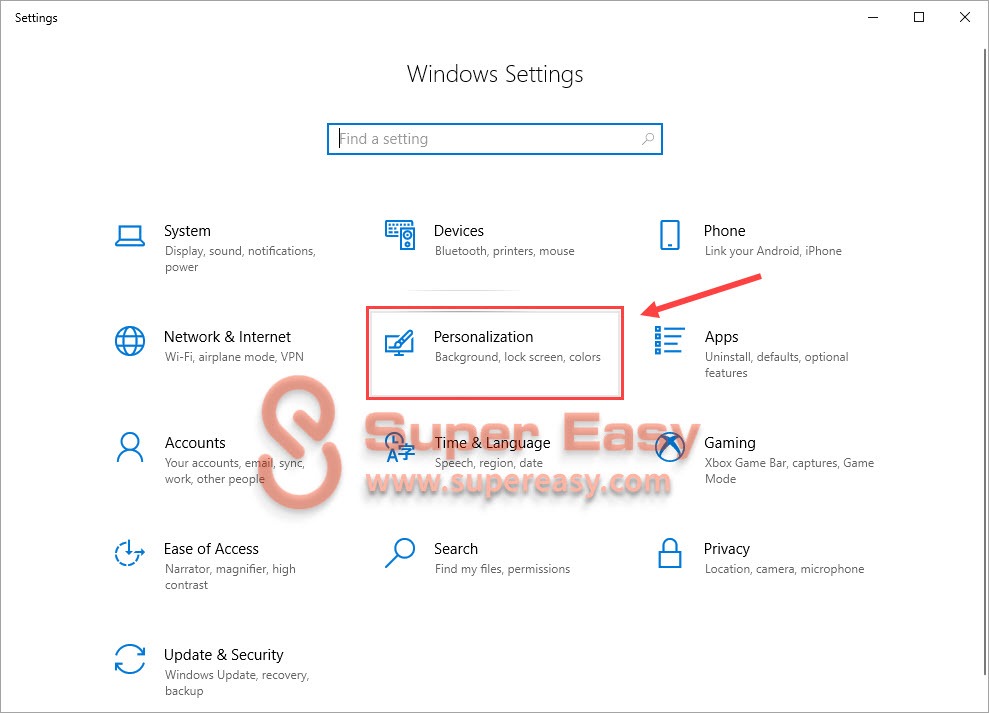Click 'Speech, region, date' description
This screenshot has height=713, width=989.
[489, 463]
